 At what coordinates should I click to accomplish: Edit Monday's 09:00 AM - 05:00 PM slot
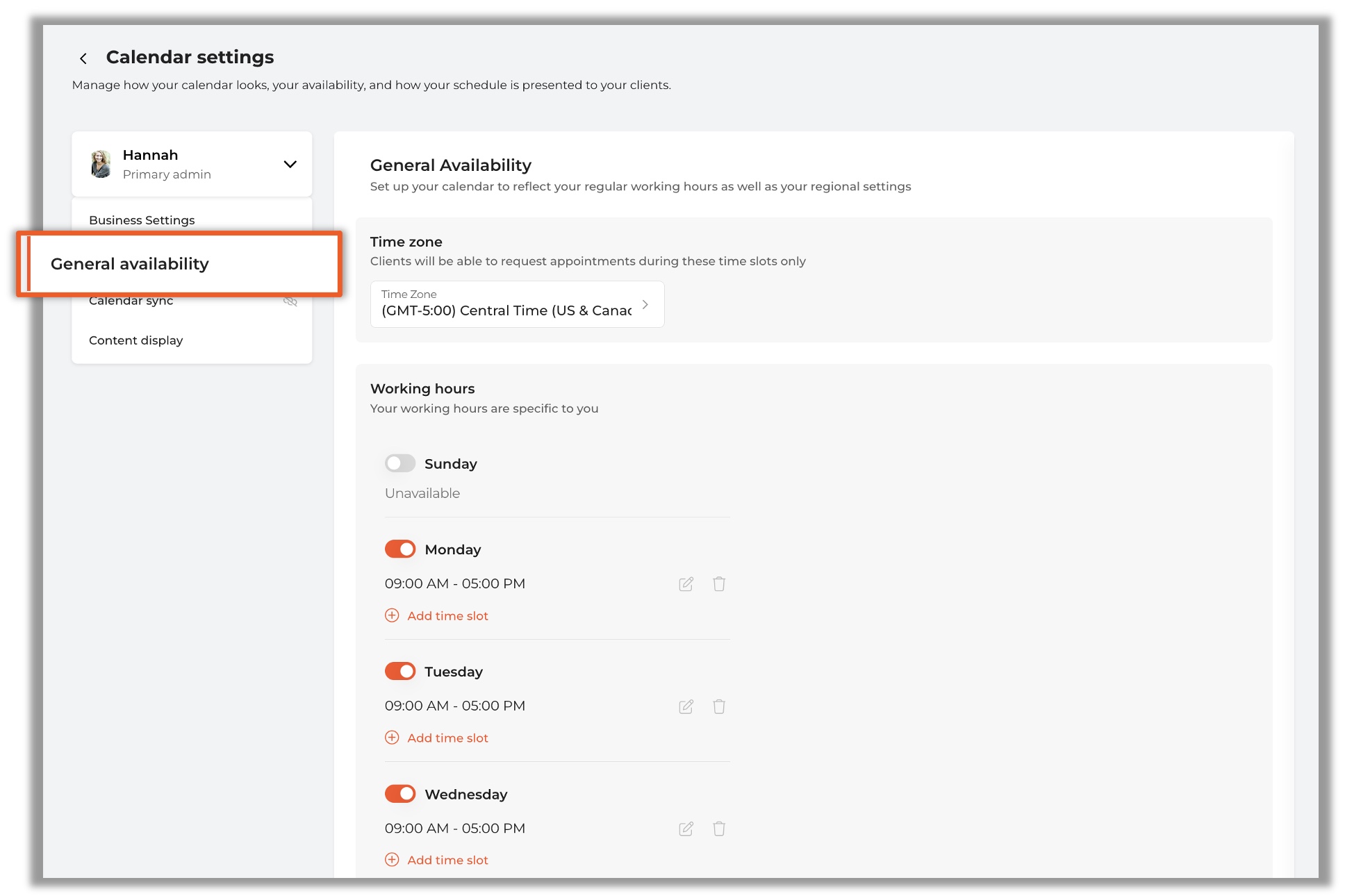click(x=686, y=584)
